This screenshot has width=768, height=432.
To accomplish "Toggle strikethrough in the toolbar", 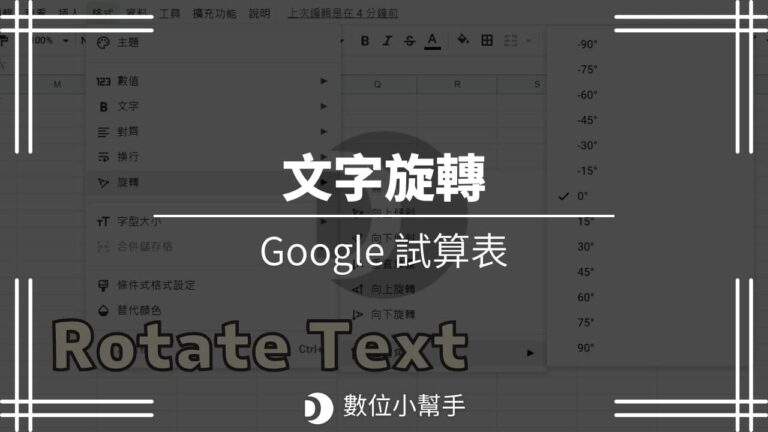I will pos(409,41).
